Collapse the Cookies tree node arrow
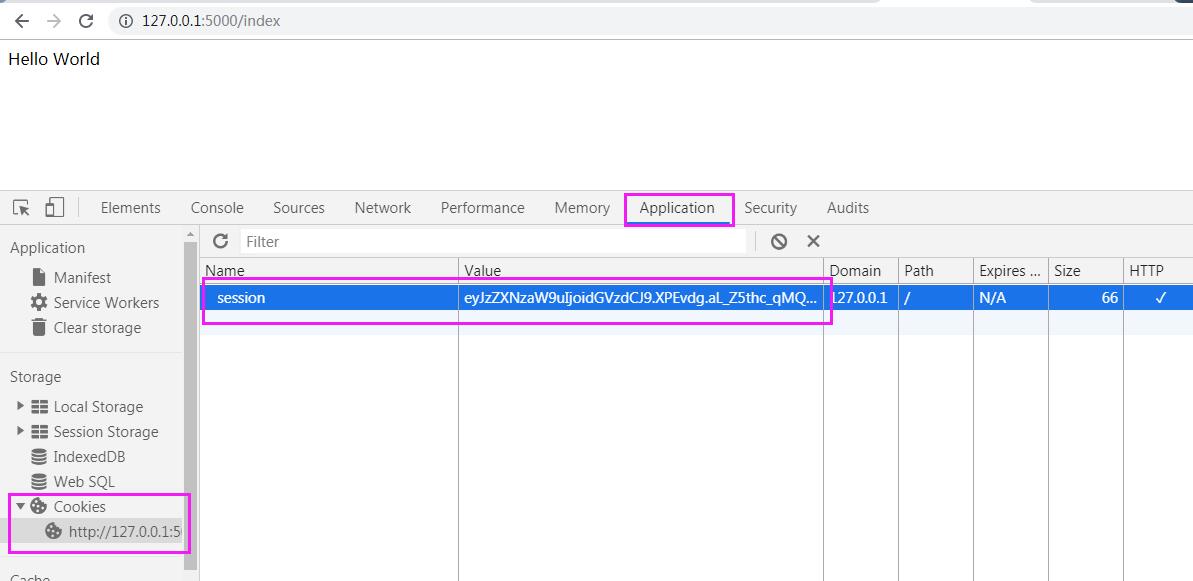 pyautogui.click(x=21, y=506)
